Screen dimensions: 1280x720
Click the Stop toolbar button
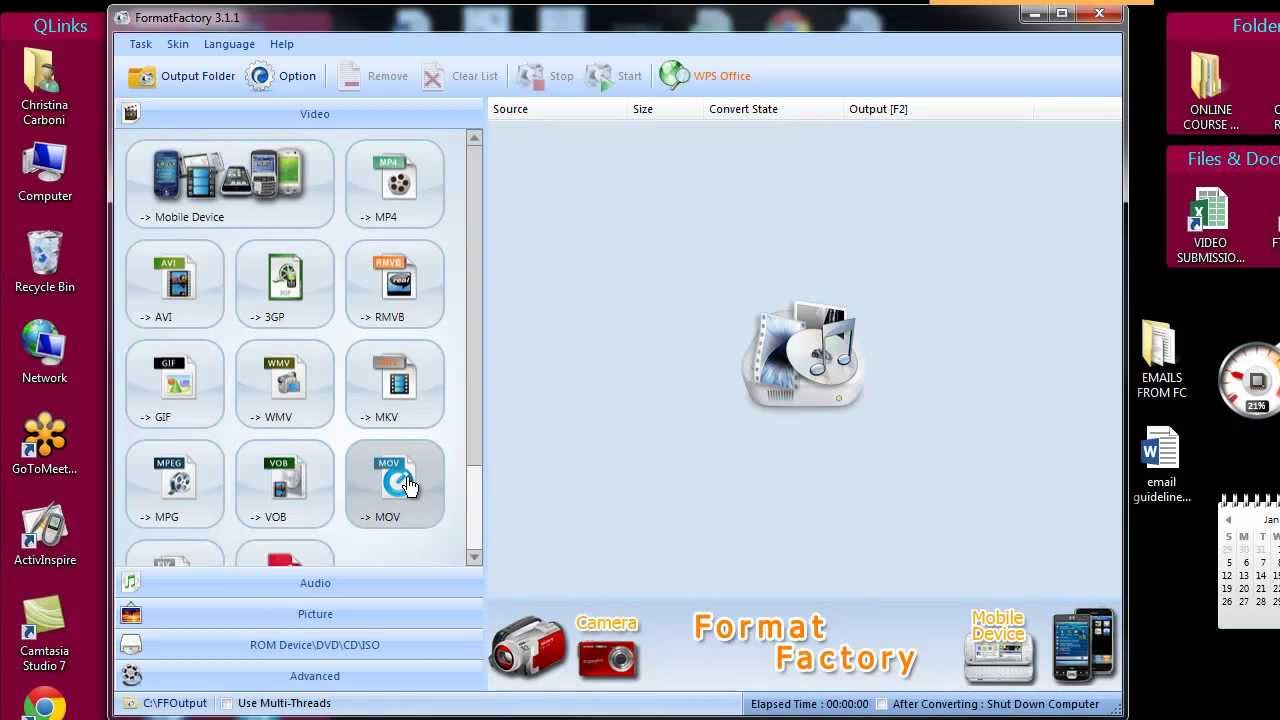point(546,76)
